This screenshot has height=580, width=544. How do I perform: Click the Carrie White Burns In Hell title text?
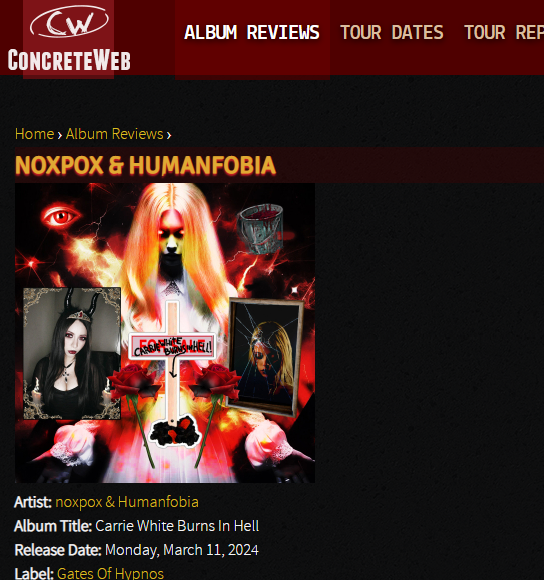pos(177,526)
